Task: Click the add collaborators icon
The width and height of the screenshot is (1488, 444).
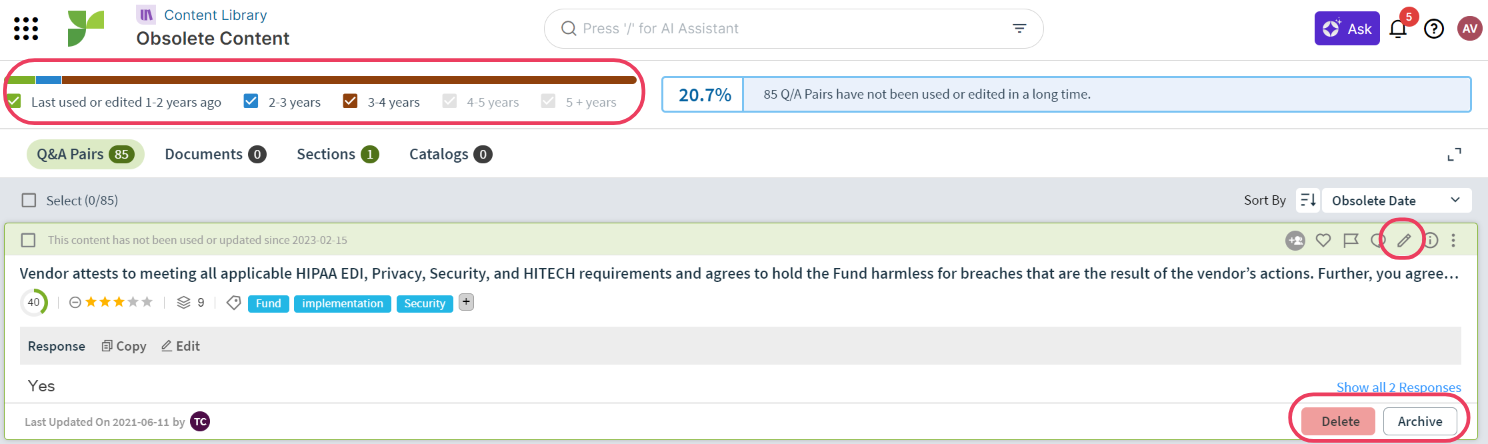Action: tap(1295, 240)
